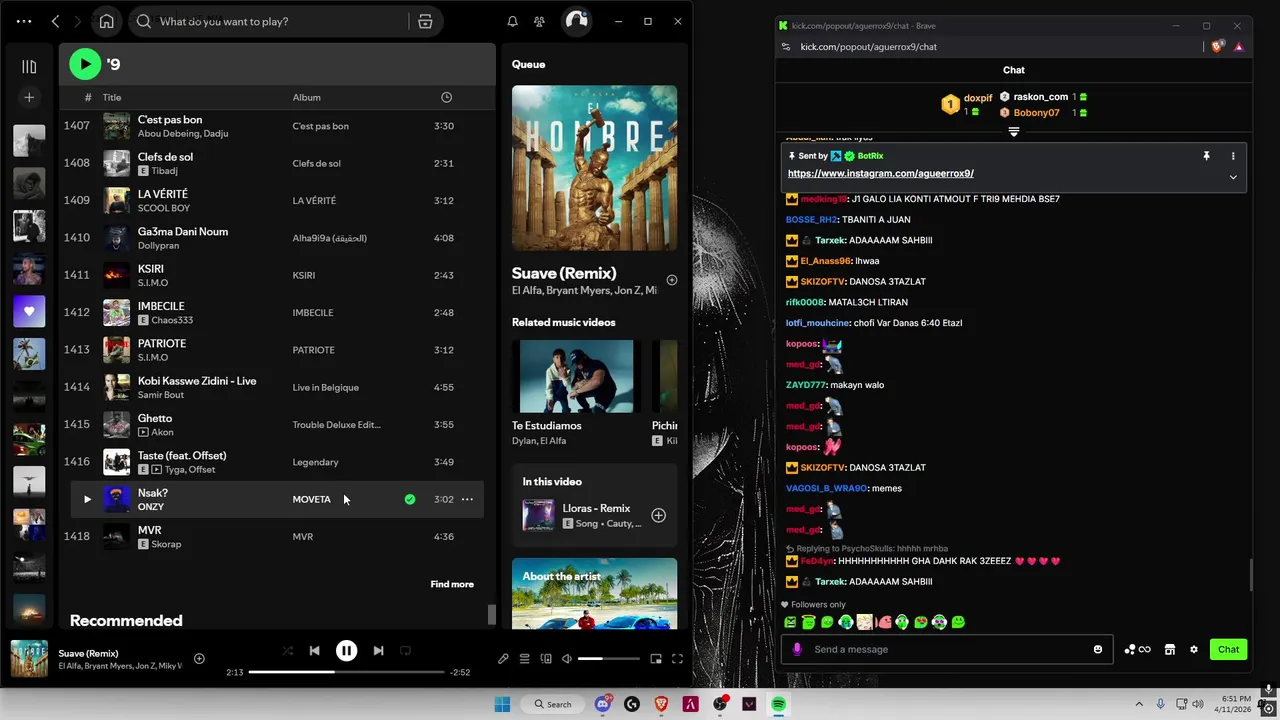Screen dimensions: 1280x720
Task: Adjust the Spotify volume slider
Action: 608,659
